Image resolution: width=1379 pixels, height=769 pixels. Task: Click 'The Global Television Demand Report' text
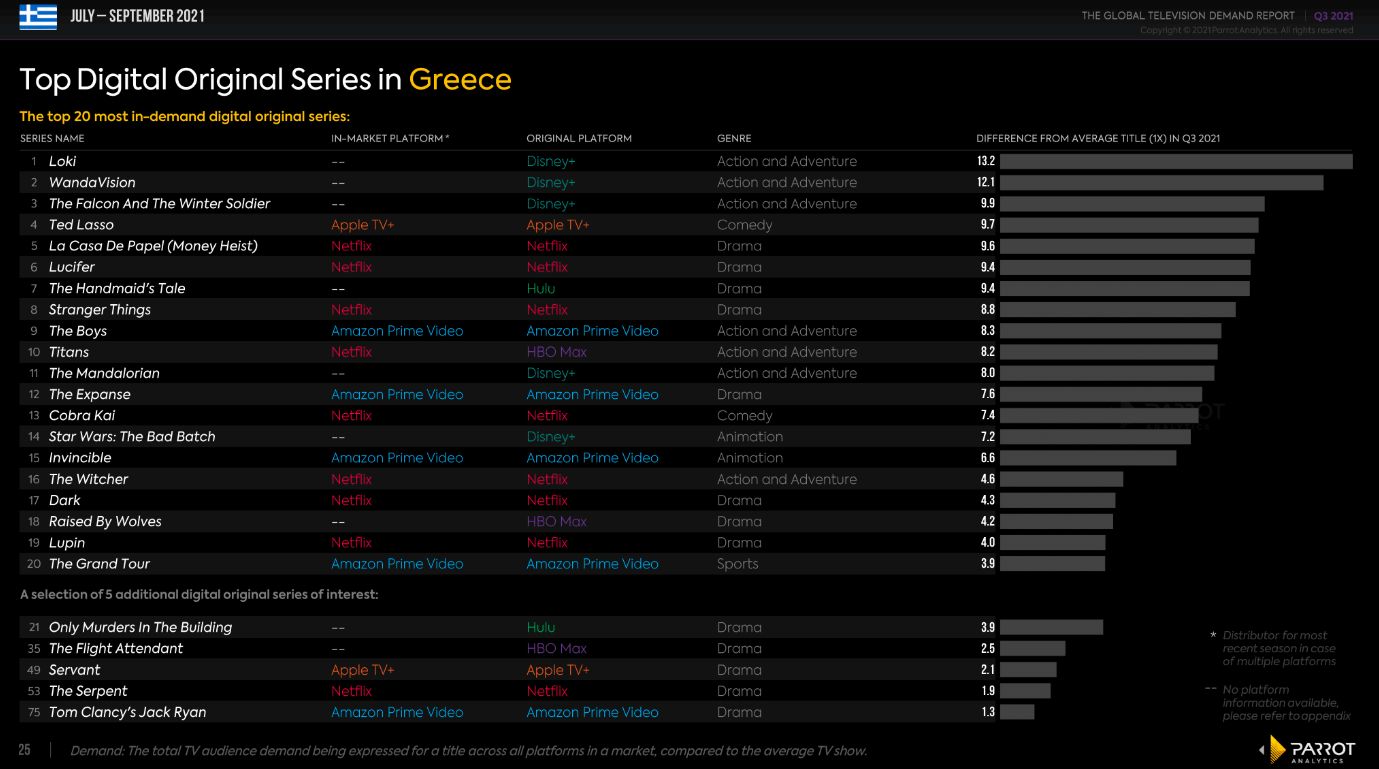(x=1188, y=16)
